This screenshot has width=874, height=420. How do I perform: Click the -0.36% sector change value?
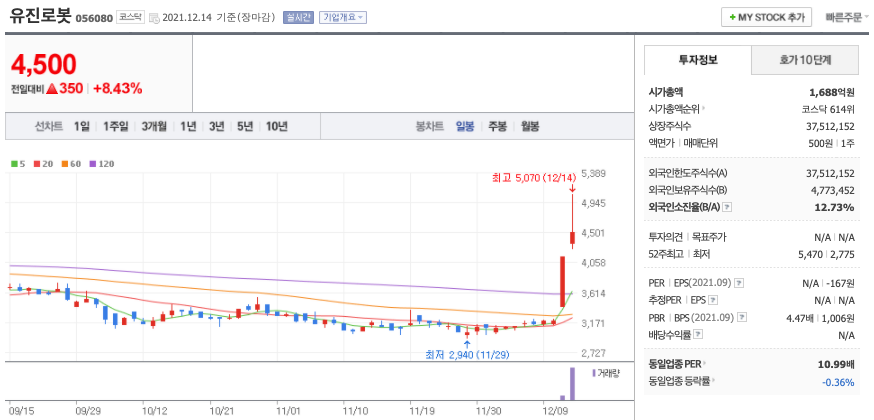[x=838, y=383]
